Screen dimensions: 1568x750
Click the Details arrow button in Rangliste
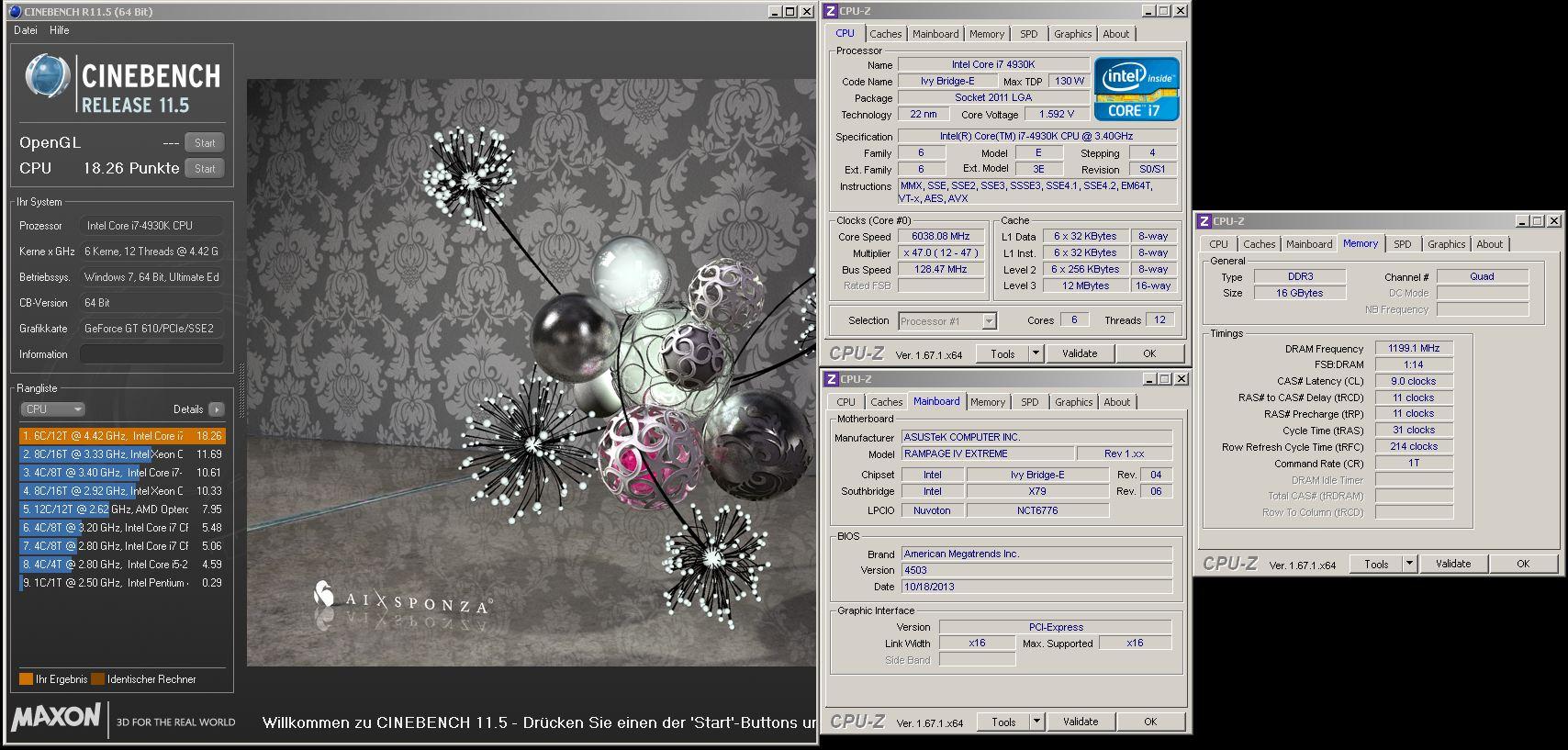pyautogui.click(x=217, y=409)
